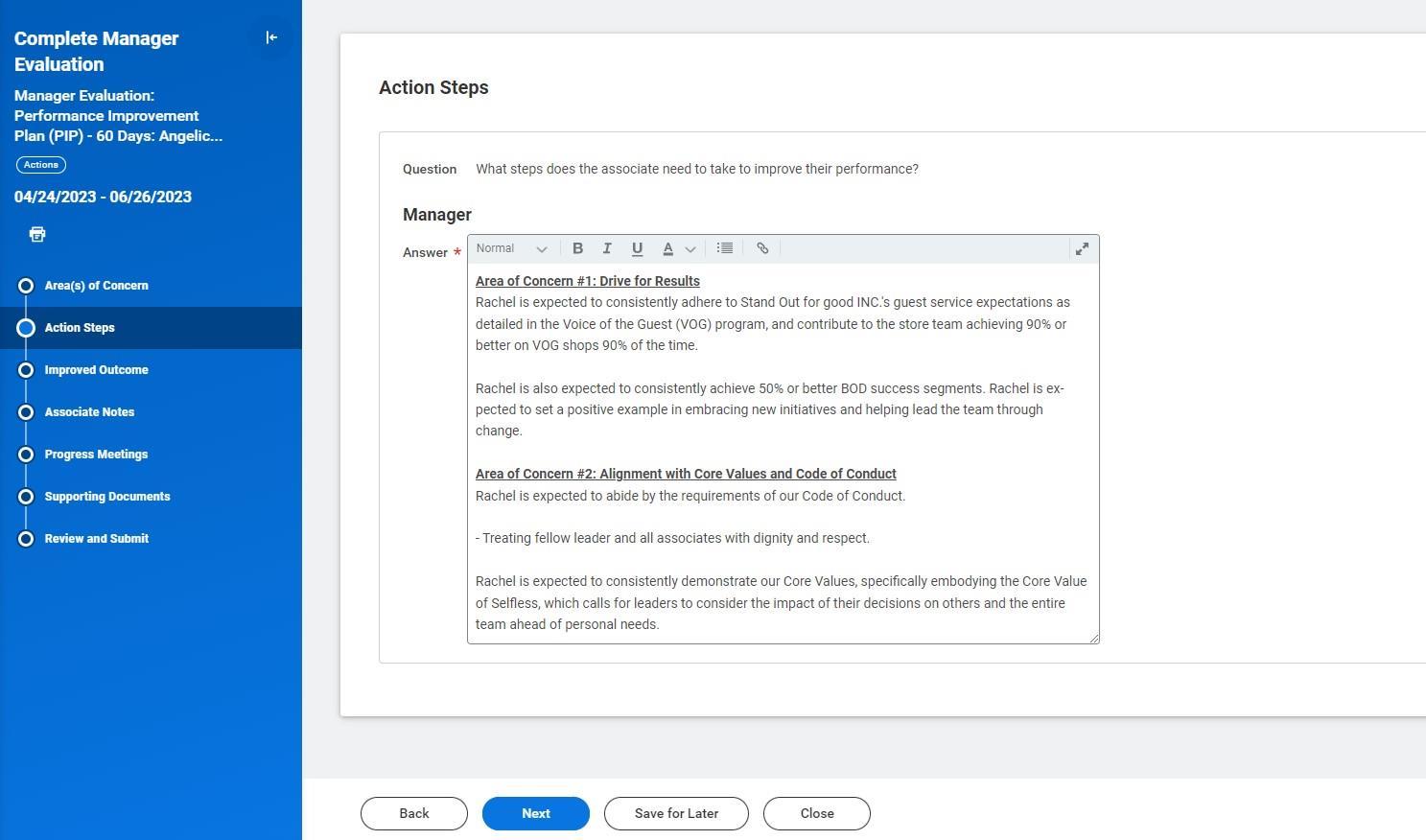Click the question text about improving performance

697,169
